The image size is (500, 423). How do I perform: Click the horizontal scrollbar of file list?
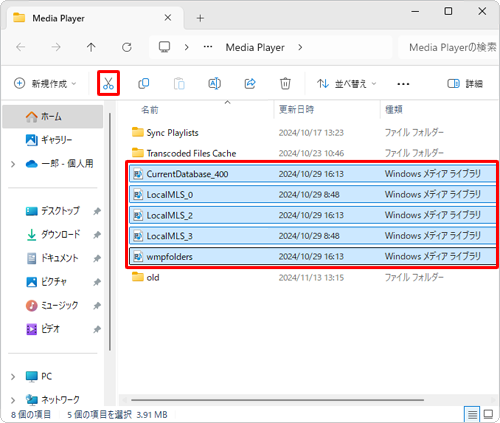[x=277, y=400]
